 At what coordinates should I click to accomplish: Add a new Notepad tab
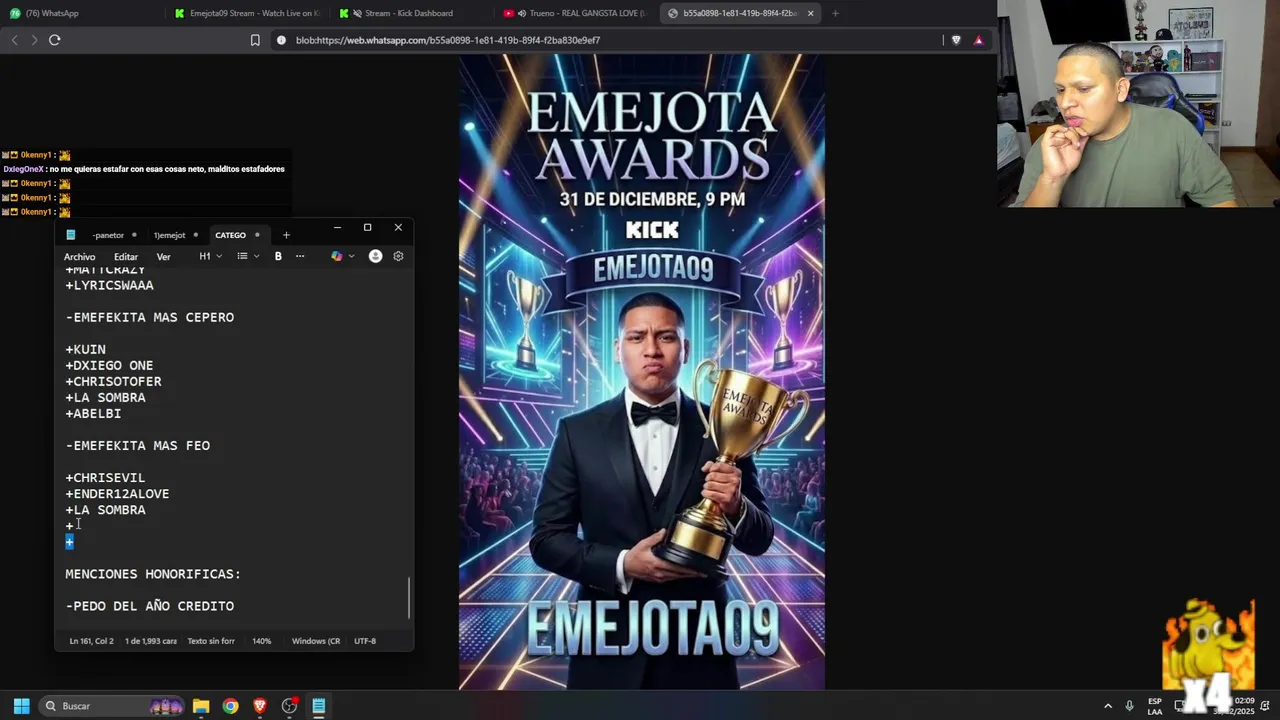(x=286, y=235)
